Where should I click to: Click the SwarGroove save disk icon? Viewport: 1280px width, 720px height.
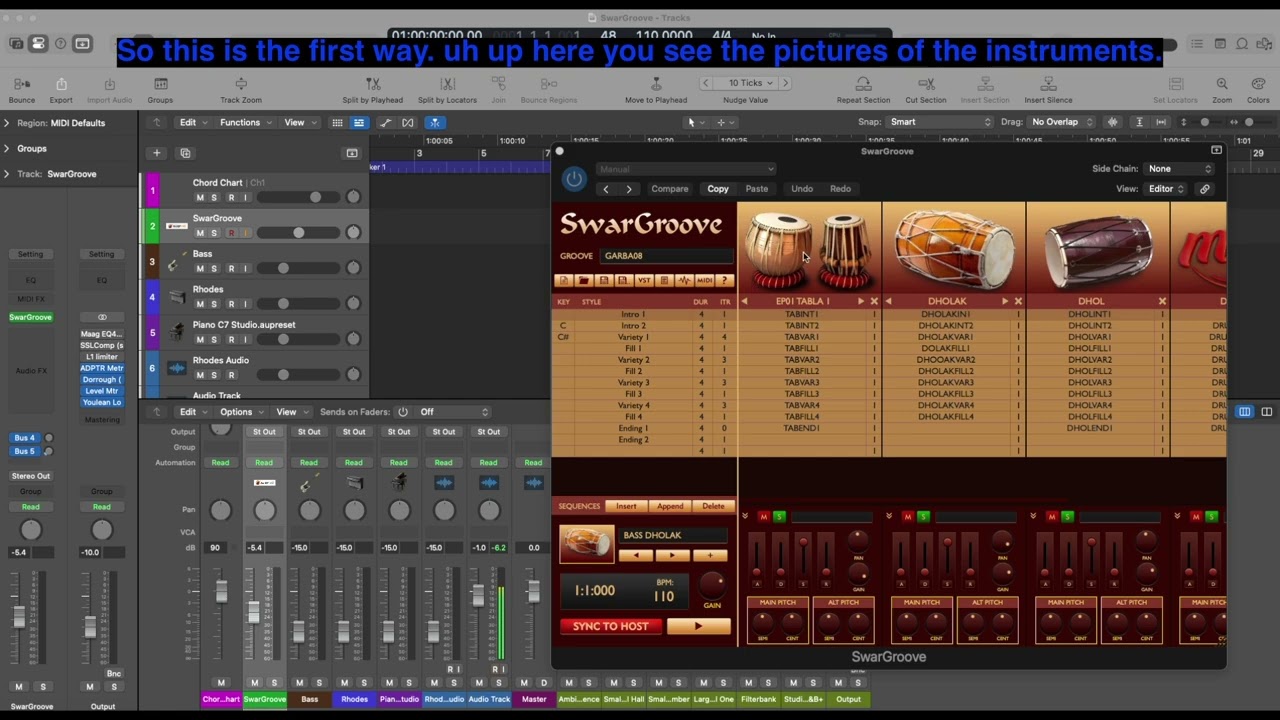click(604, 281)
